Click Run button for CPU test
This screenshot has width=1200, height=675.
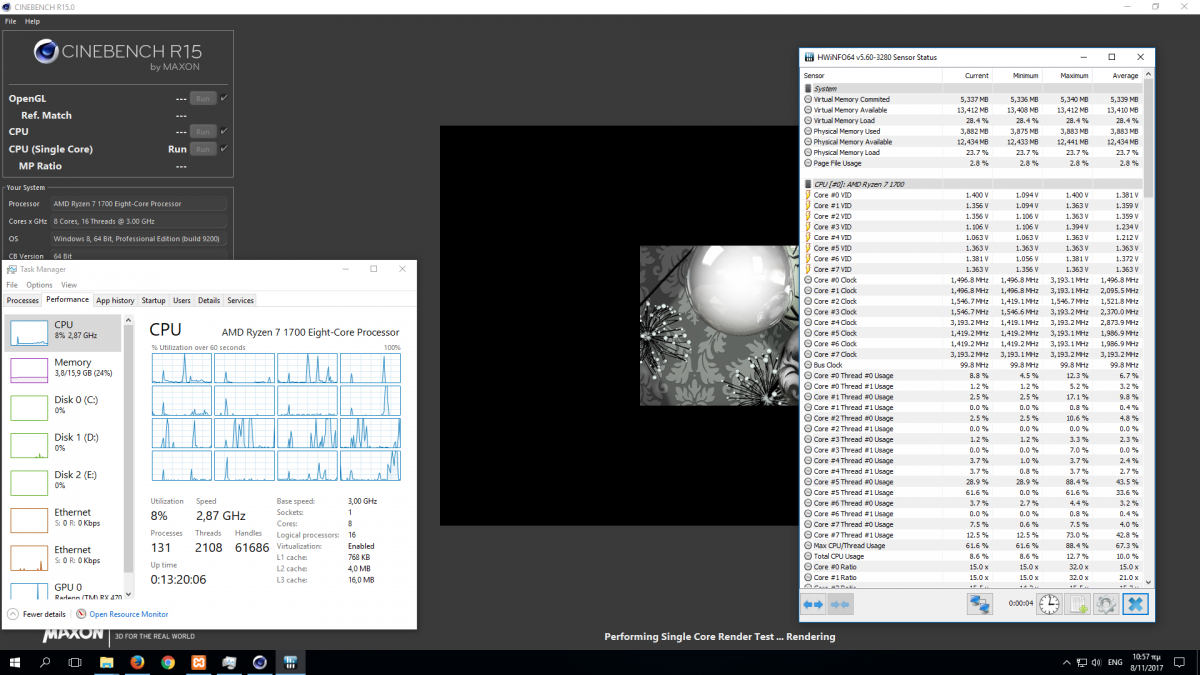(203, 131)
